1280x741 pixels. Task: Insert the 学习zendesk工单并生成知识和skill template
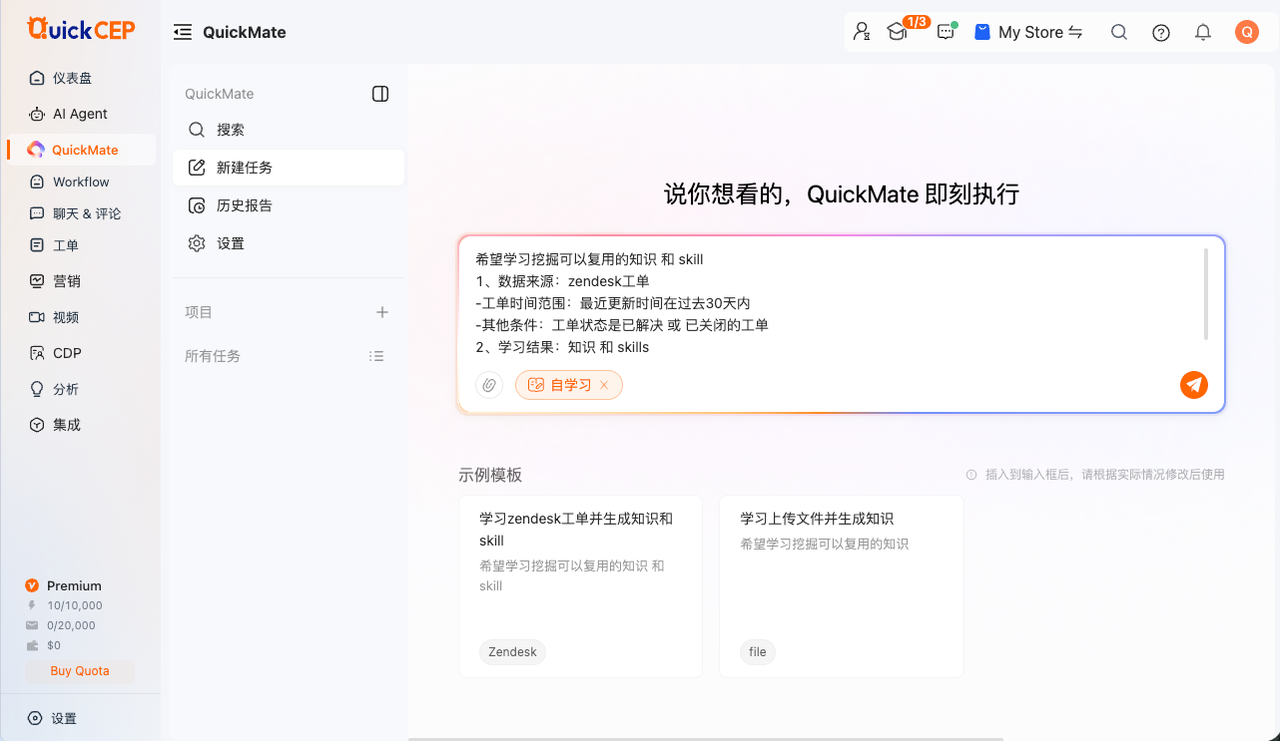pos(581,586)
